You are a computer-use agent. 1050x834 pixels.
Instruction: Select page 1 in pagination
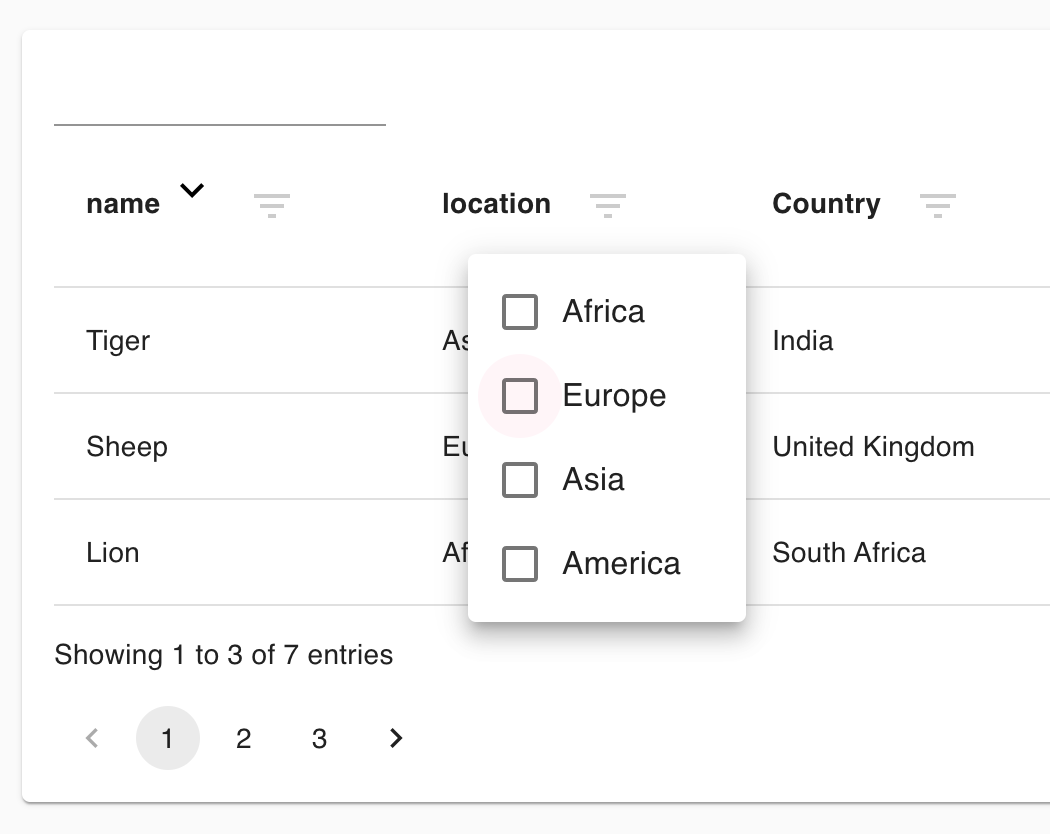click(x=167, y=738)
